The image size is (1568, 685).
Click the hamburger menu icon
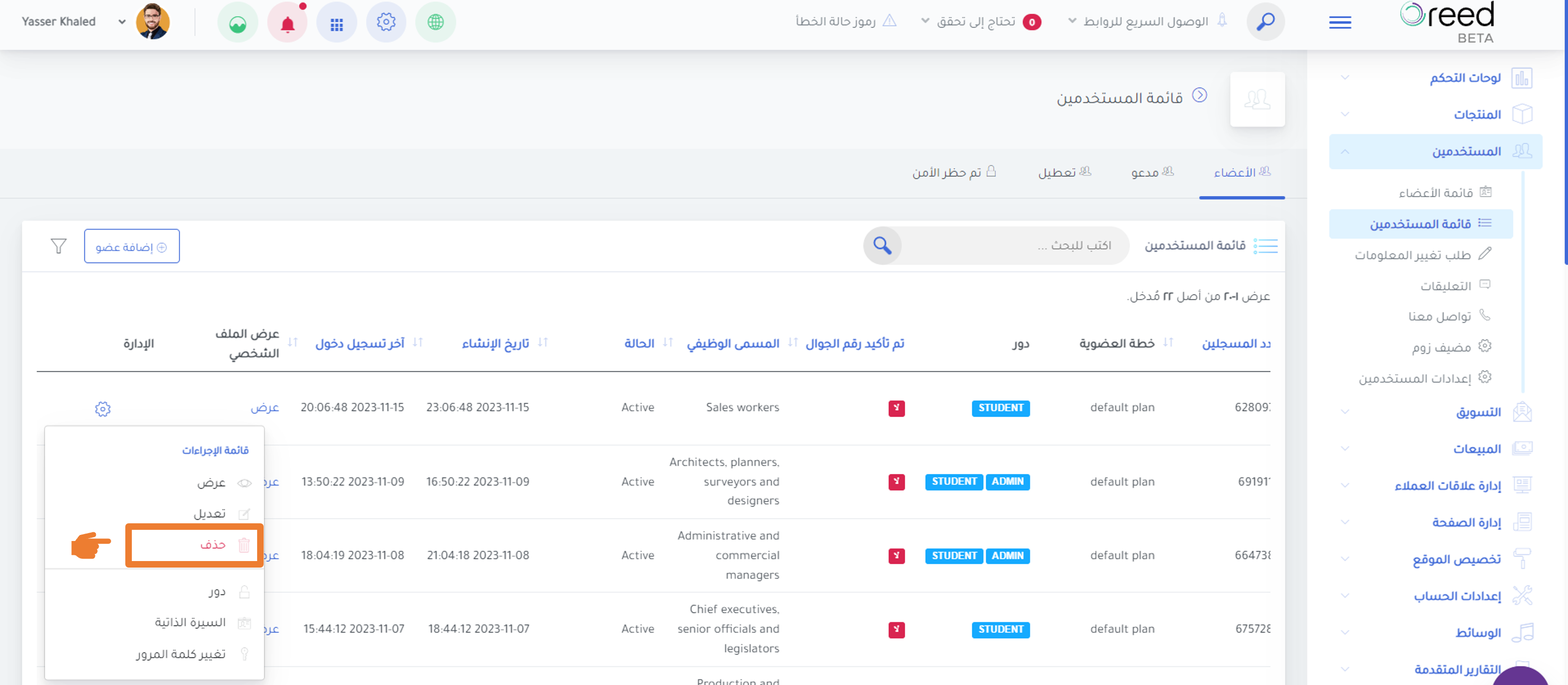click(1340, 22)
